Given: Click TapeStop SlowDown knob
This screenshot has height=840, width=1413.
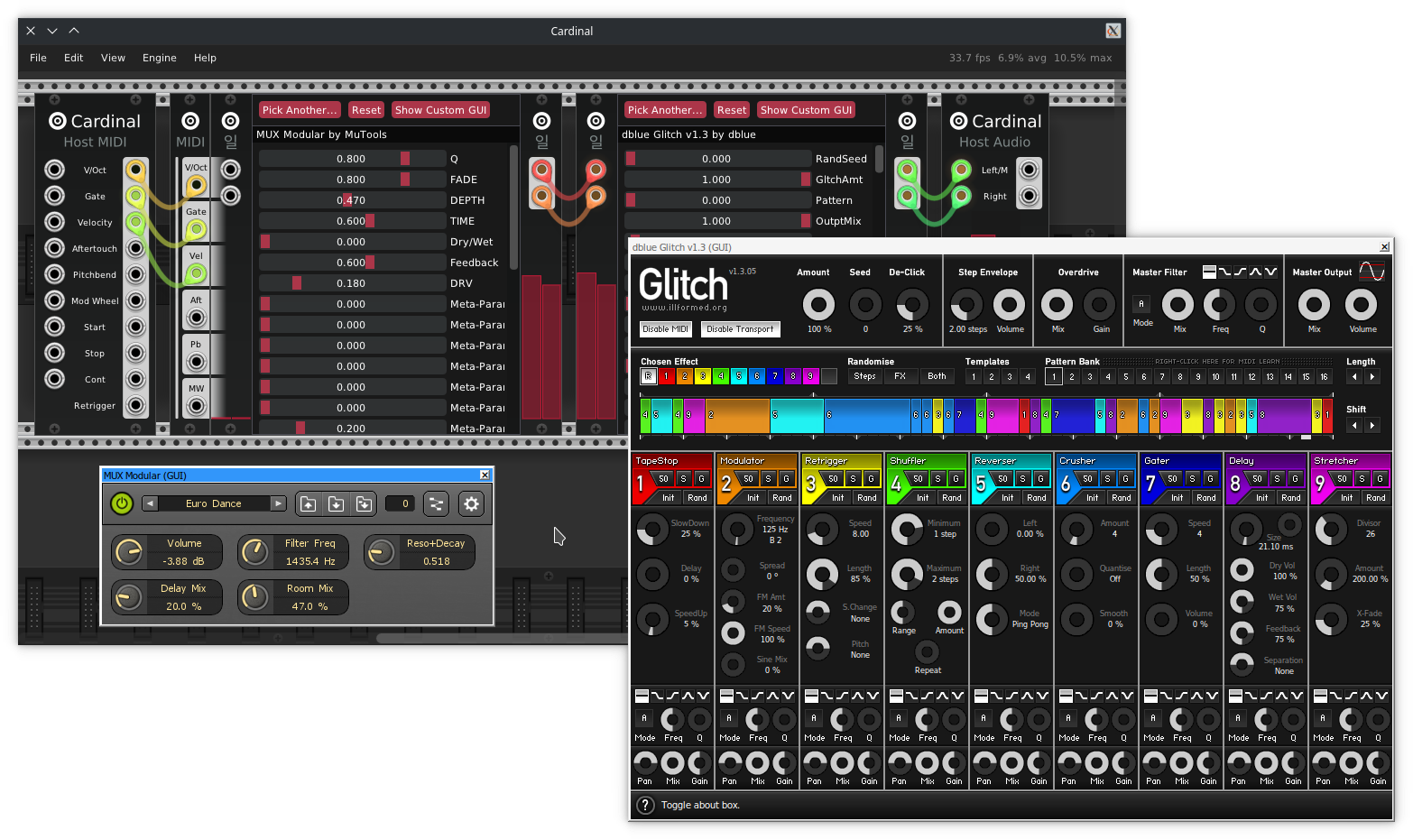Looking at the screenshot, I should (x=652, y=529).
